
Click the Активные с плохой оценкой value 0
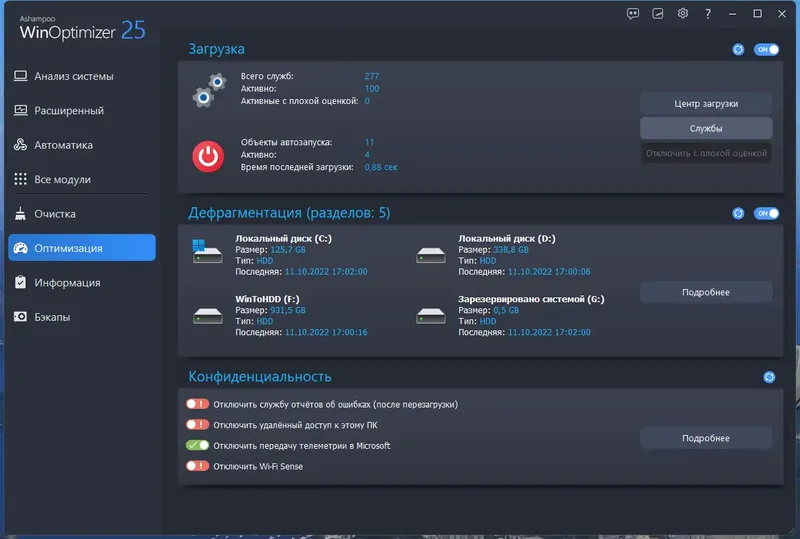[x=367, y=101]
